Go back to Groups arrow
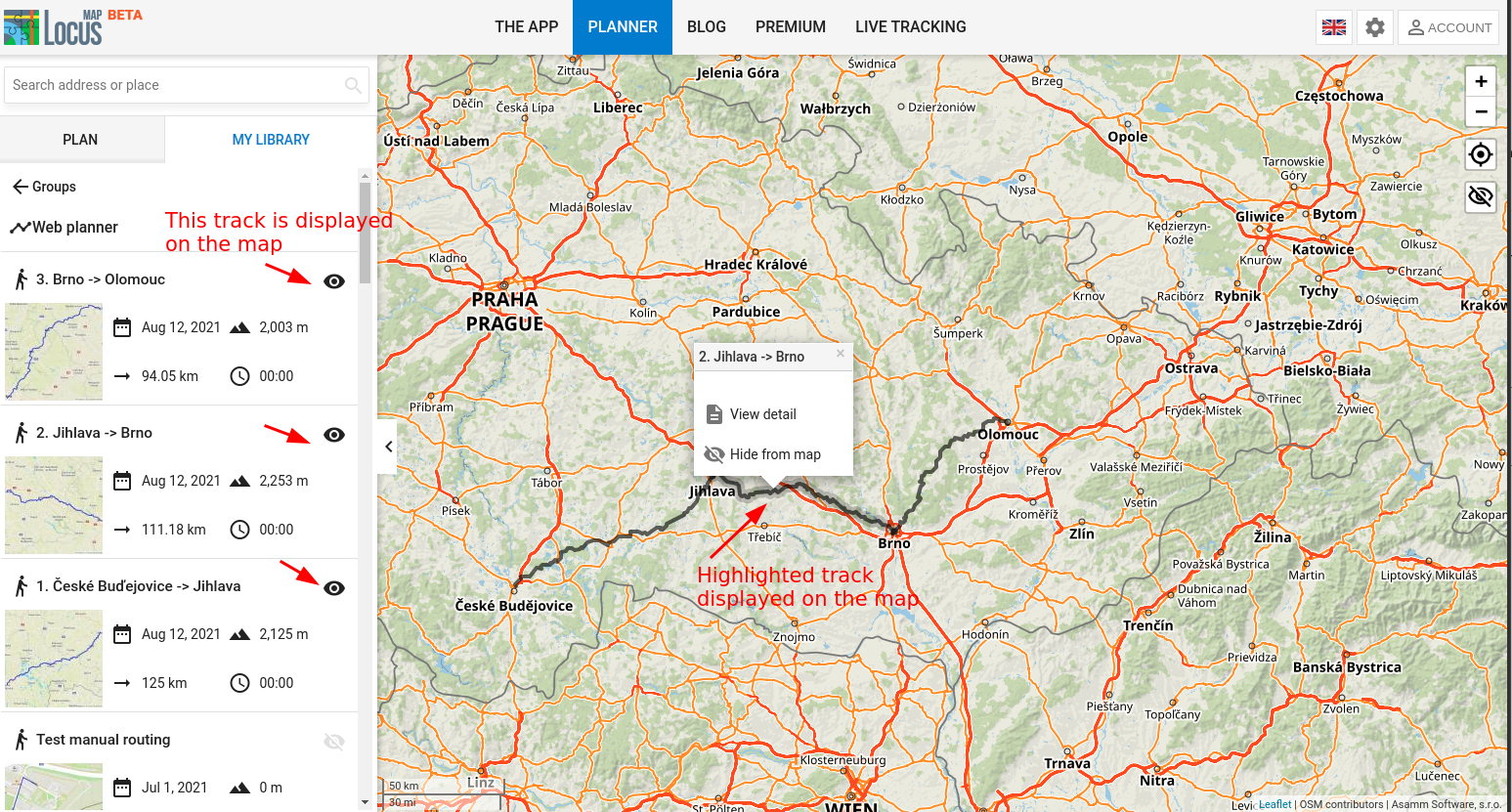 coord(21,187)
